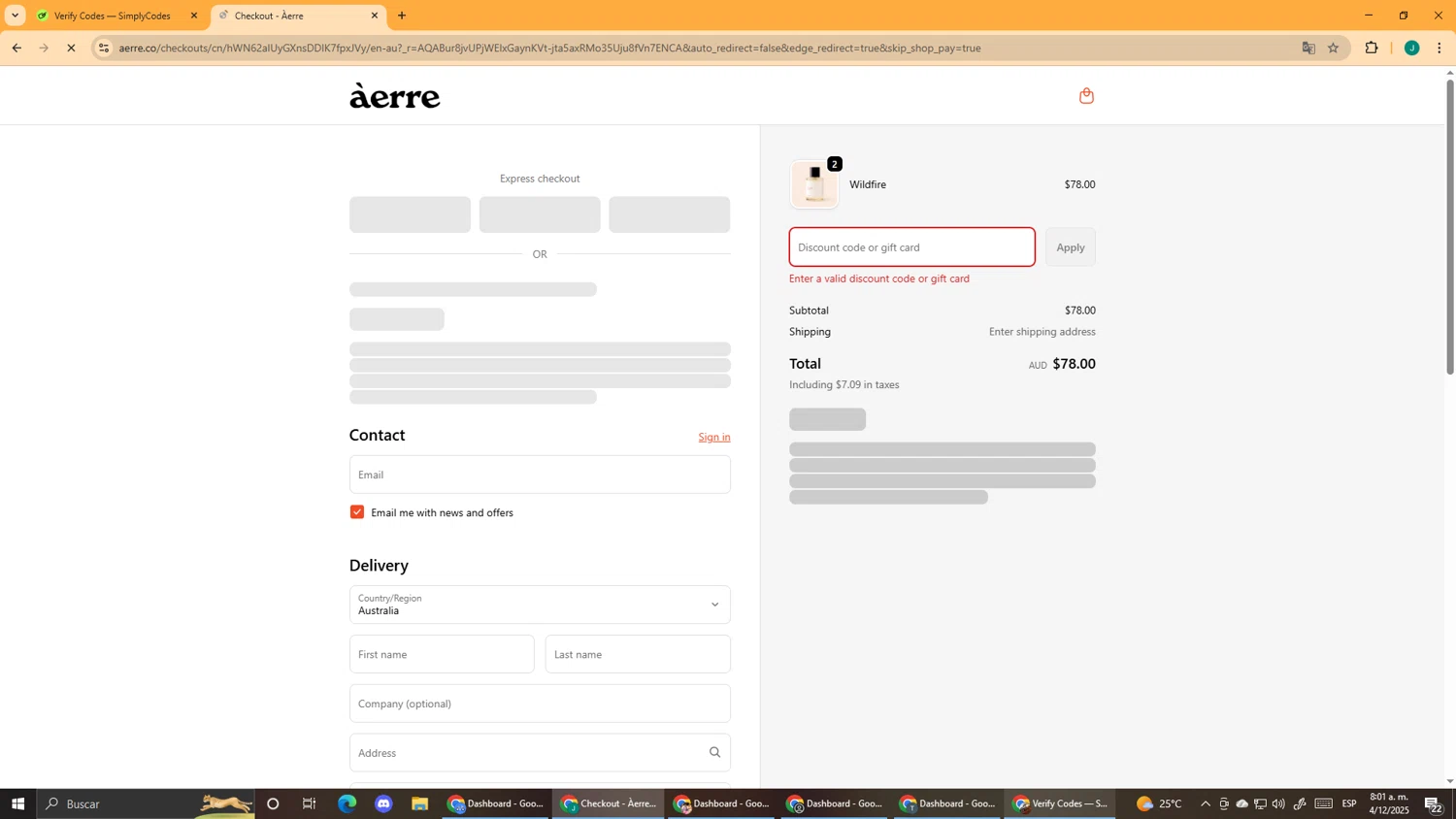
Task: Open a new browser tab
Action: (x=402, y=16)
